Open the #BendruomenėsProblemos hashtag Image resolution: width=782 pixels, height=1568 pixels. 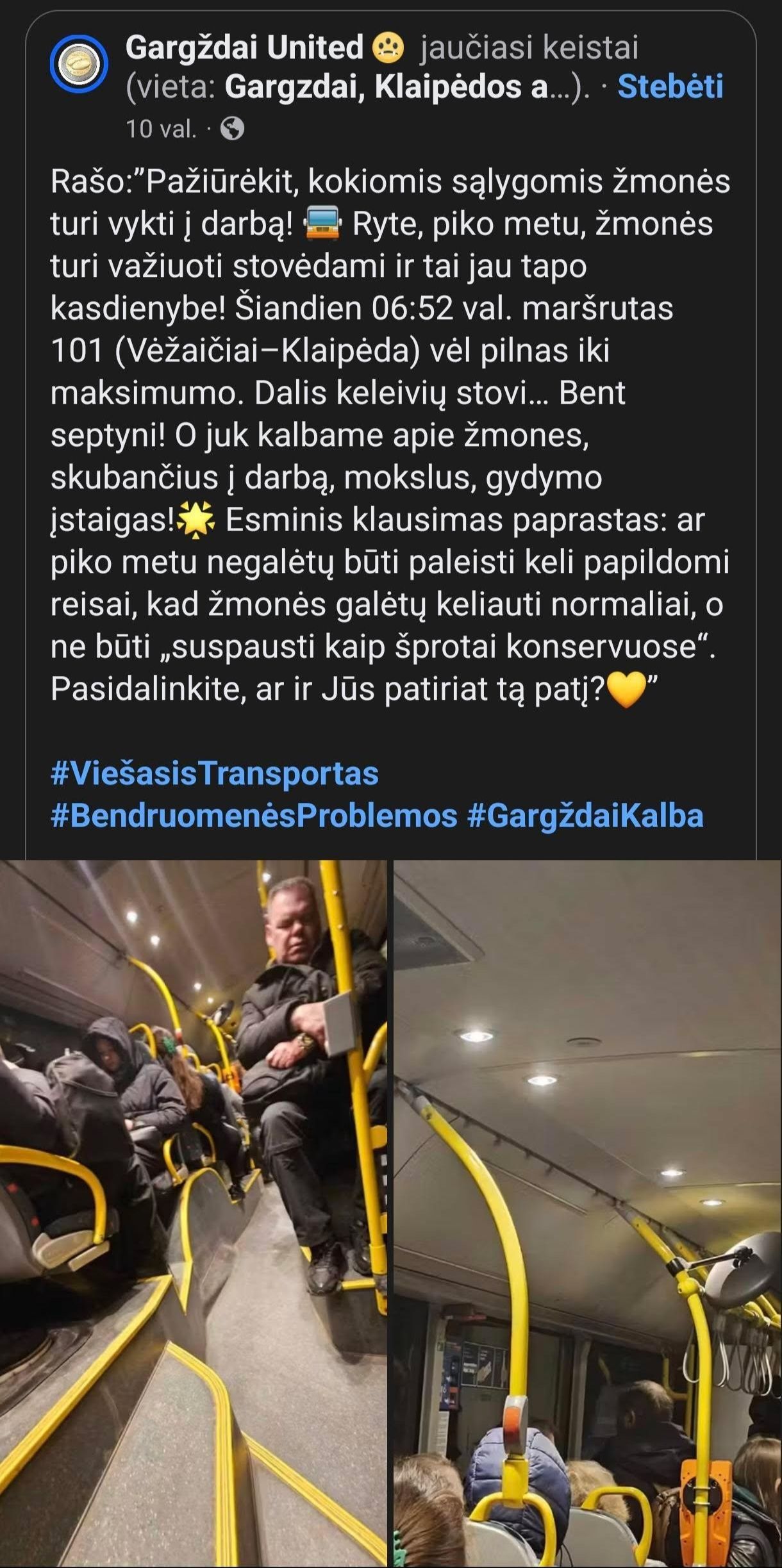point(254,816)
